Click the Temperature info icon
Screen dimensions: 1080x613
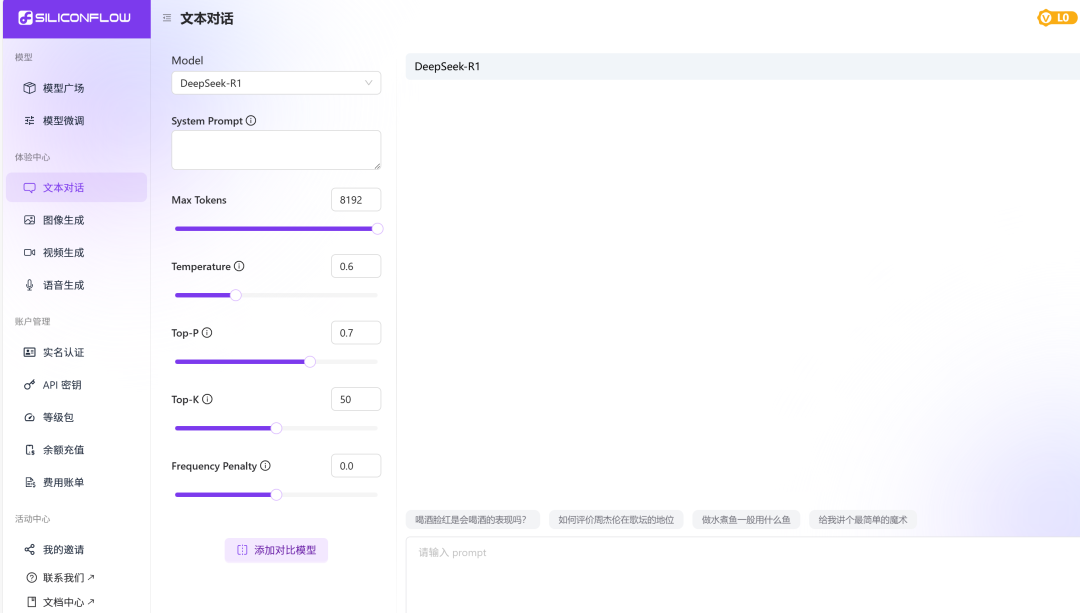pos(239,266)
